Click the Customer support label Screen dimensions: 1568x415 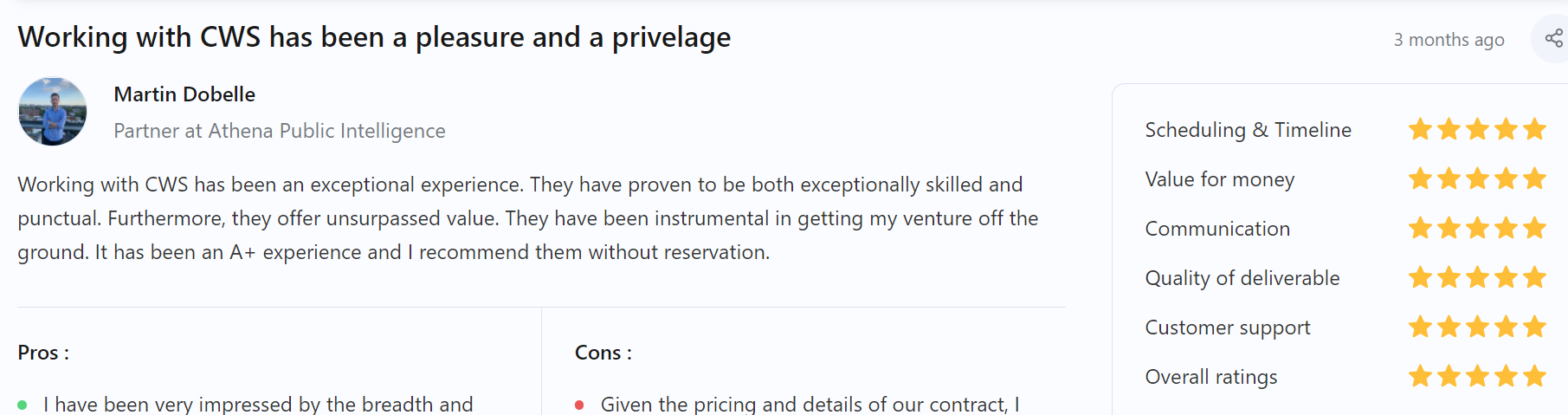pyautogui.click(x=1228, y=327)
